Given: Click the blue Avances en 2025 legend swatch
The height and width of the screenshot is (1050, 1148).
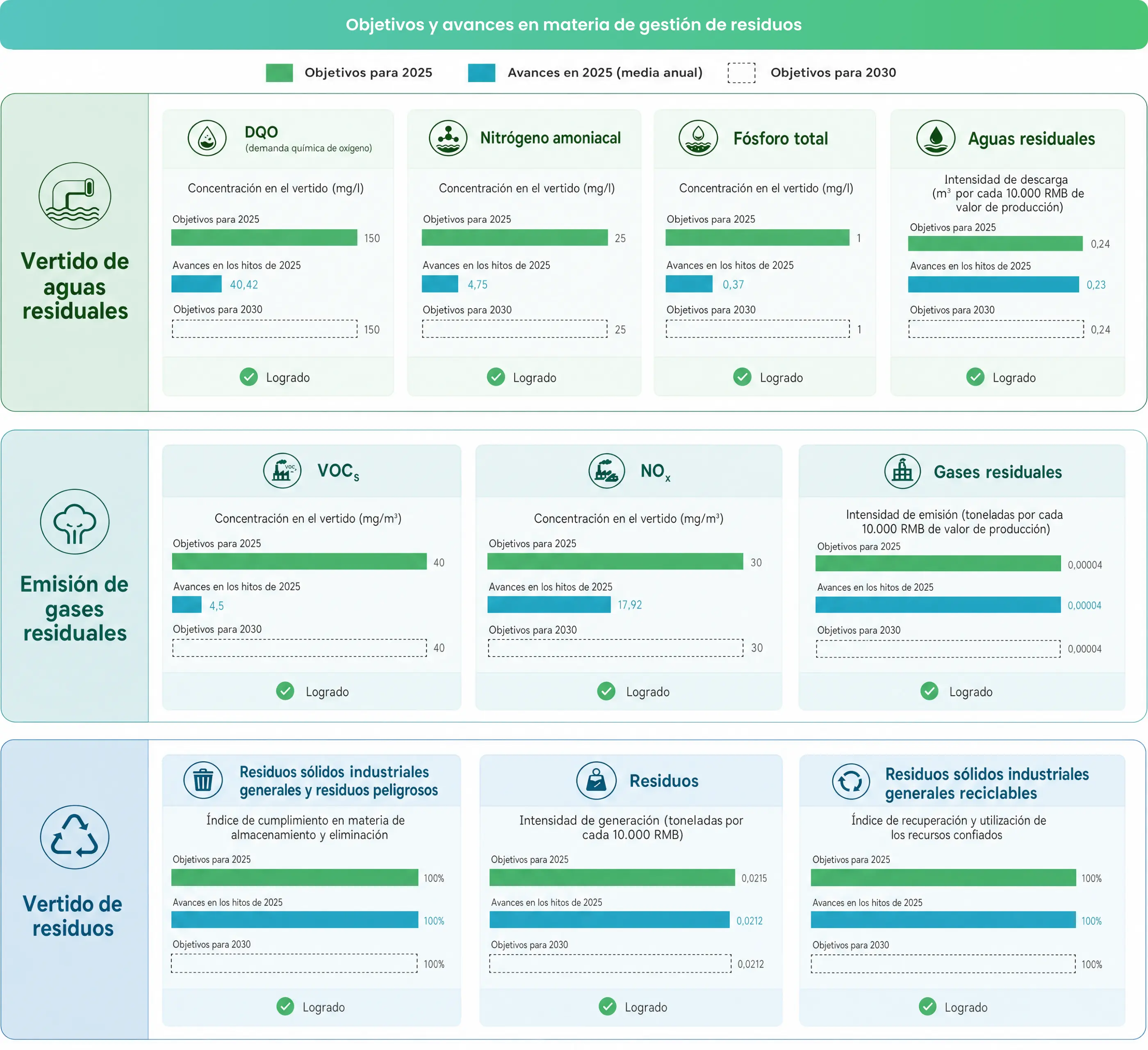Looking at the screenshot, I should (482, 73).
